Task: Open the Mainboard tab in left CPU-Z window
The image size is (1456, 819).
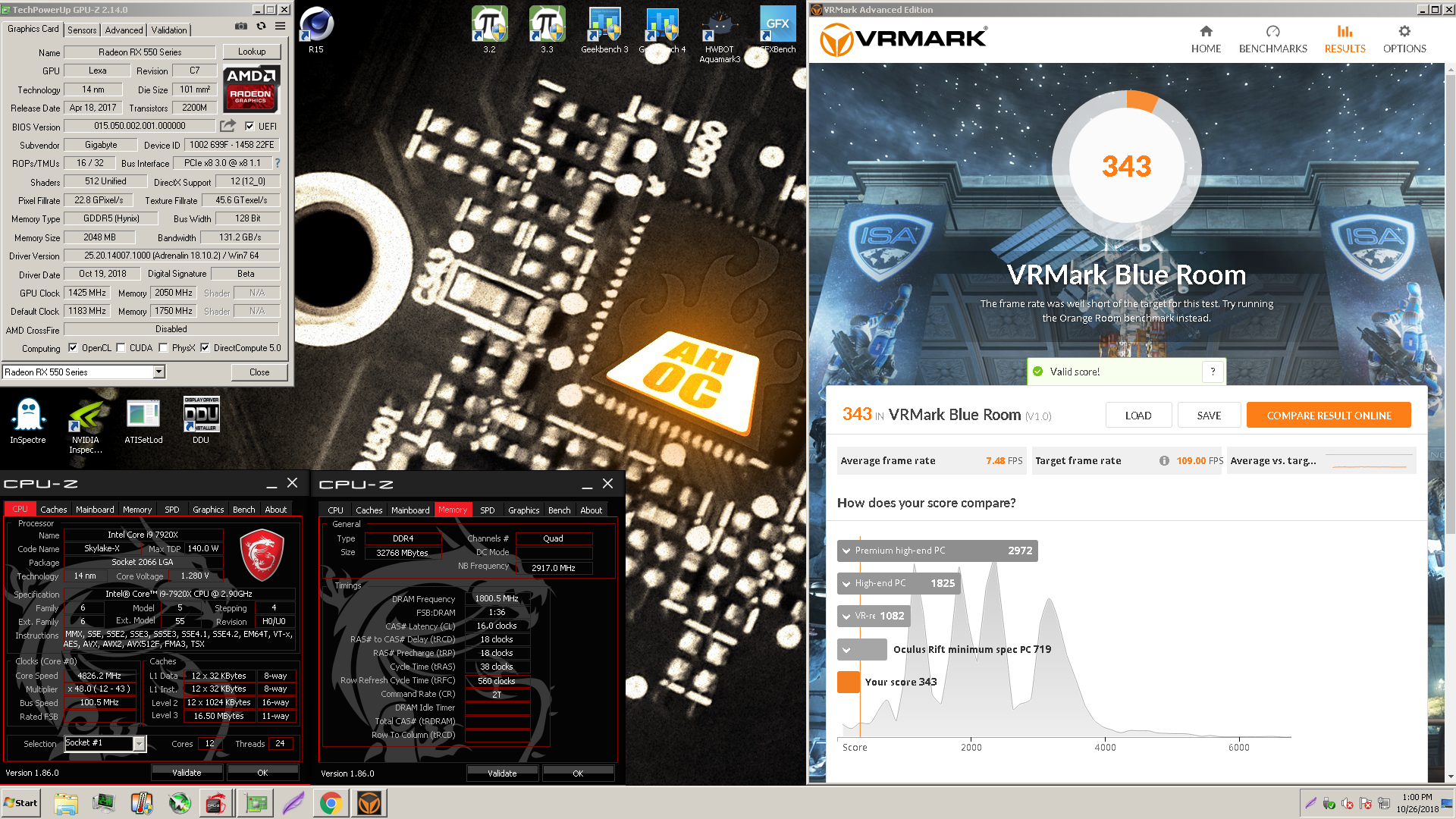Action: point(95,510)
